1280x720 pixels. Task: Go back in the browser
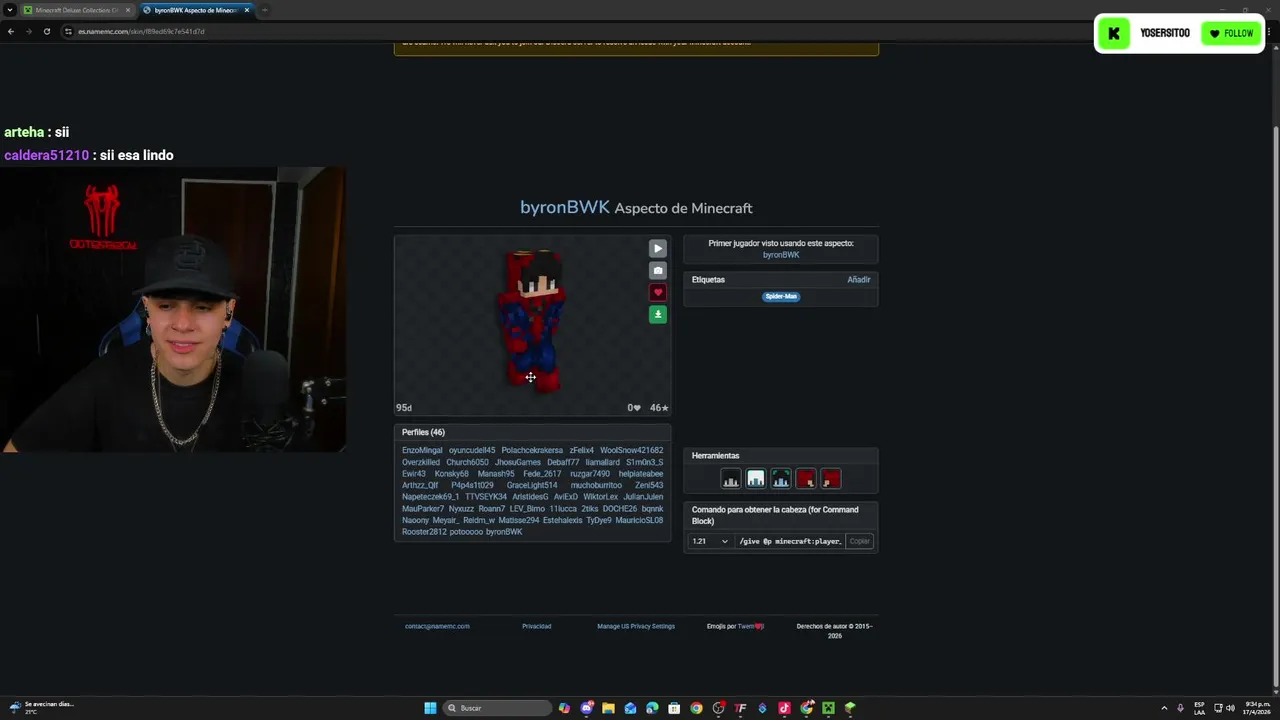click(x=11, y=31)
